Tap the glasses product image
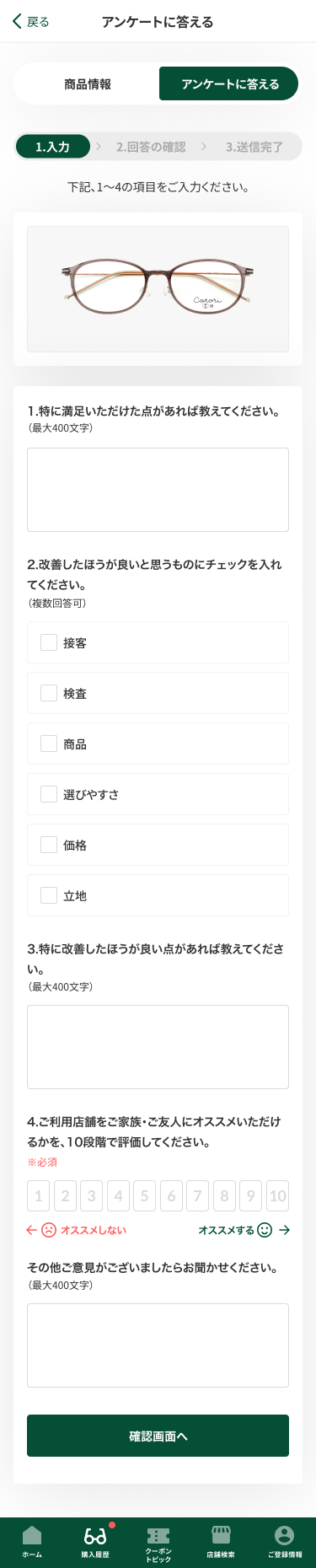Viewport: 316px width, 1568px height. coord(158,289)
